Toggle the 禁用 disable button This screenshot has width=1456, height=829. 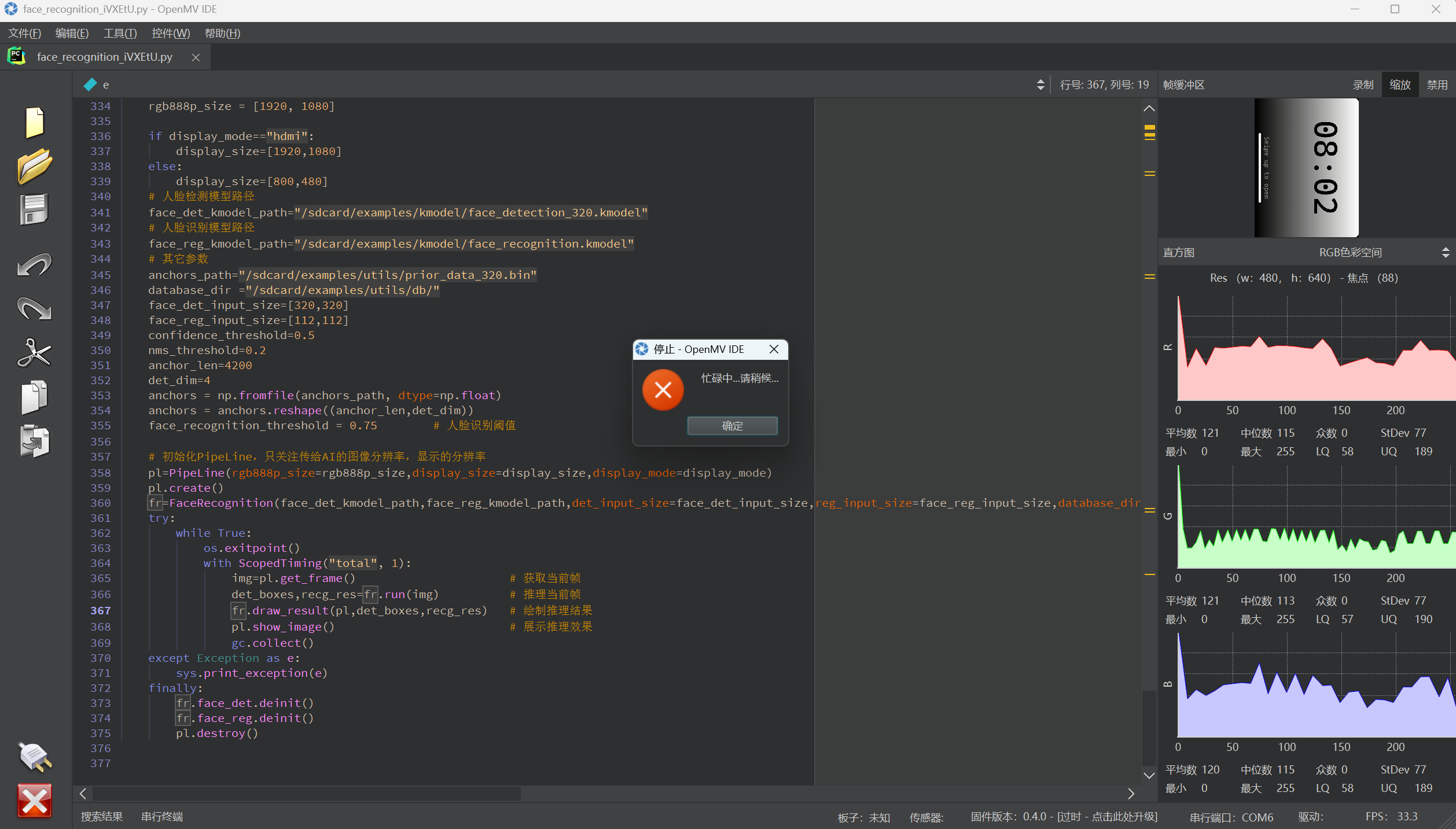[1437, 84]
